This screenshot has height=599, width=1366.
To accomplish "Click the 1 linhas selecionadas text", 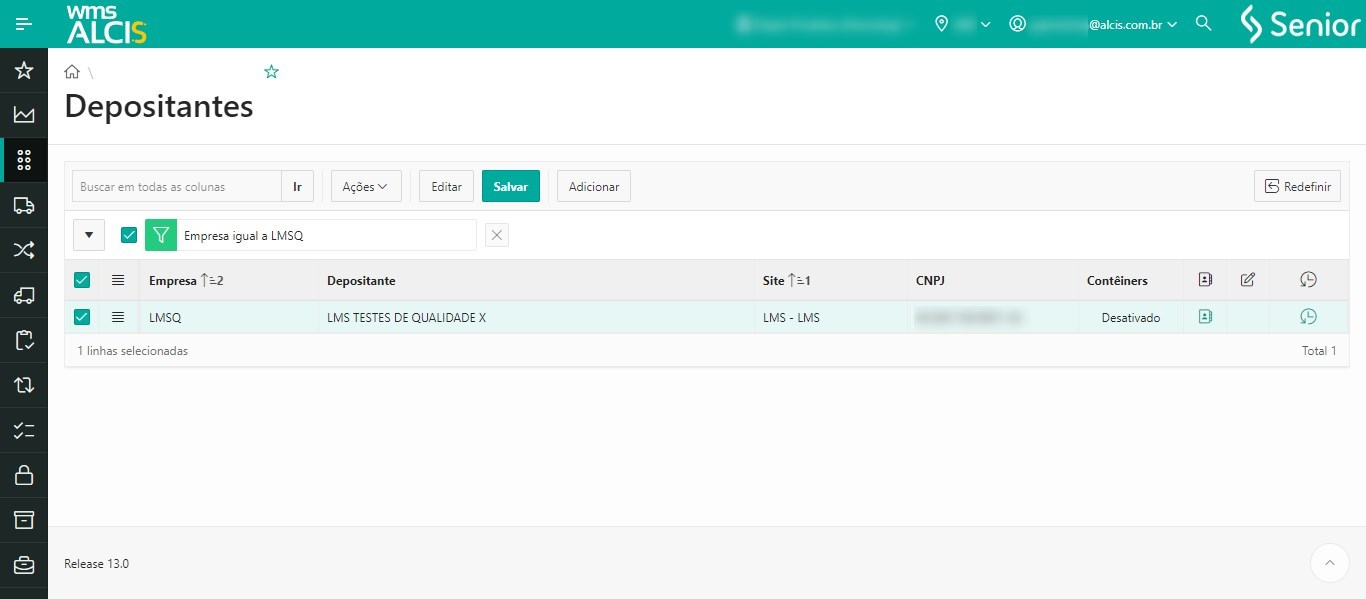I will (x=133, y=351).
